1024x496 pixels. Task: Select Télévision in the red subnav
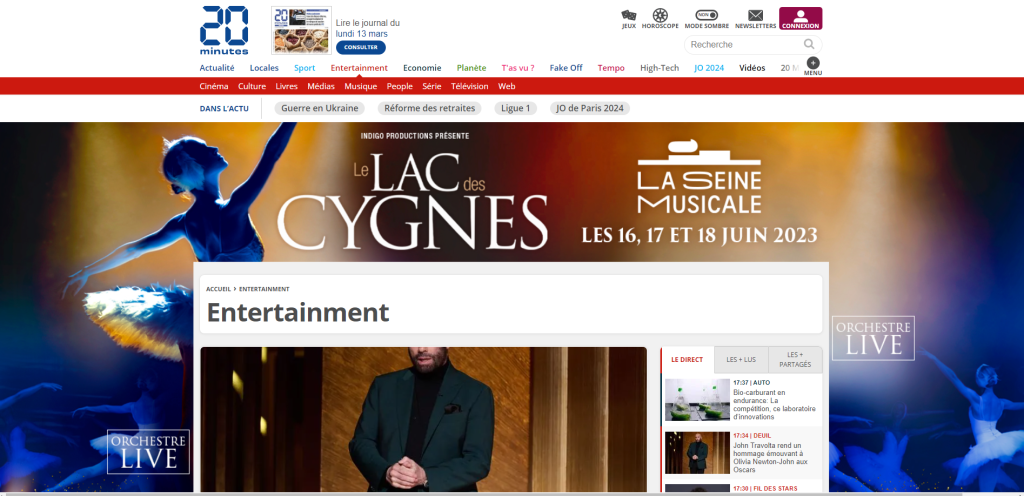point(470,86)
